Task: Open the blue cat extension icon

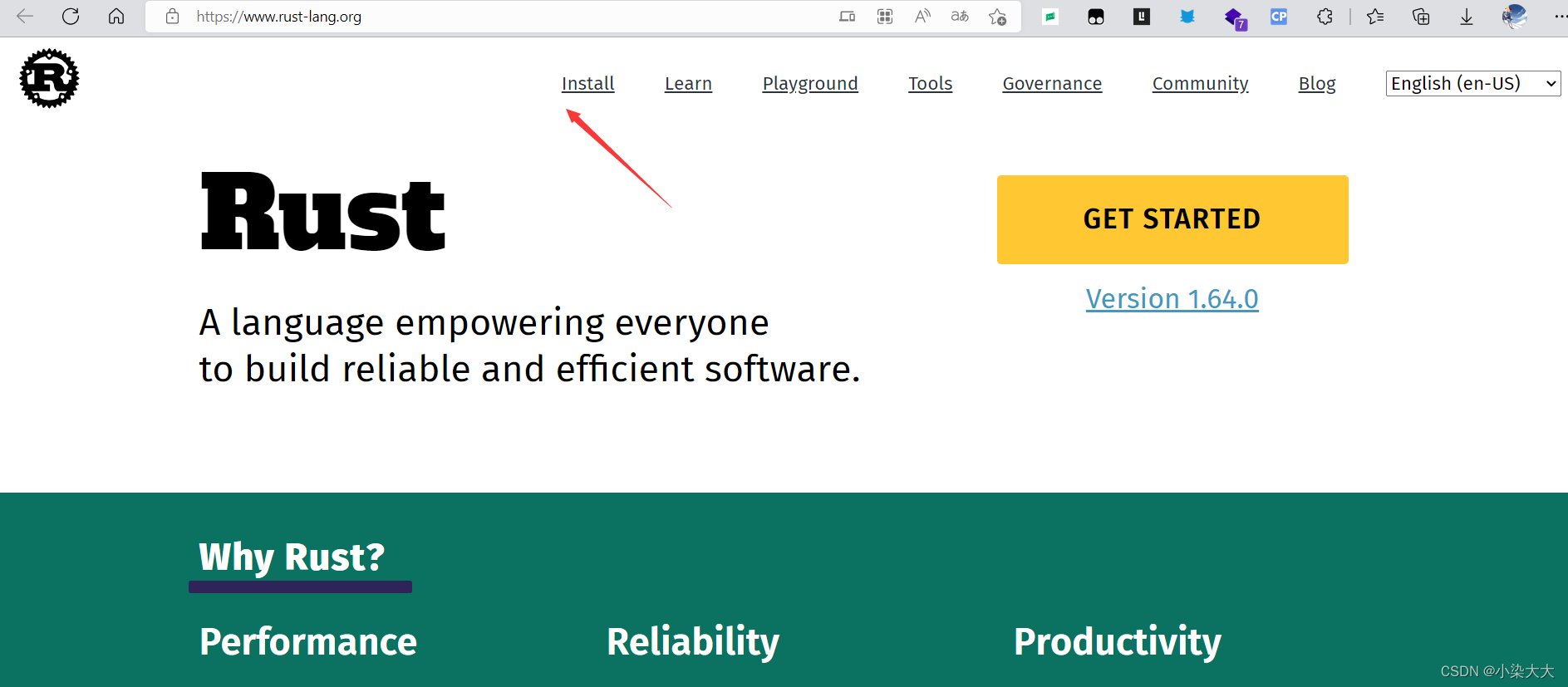Action: [1187, 17]
